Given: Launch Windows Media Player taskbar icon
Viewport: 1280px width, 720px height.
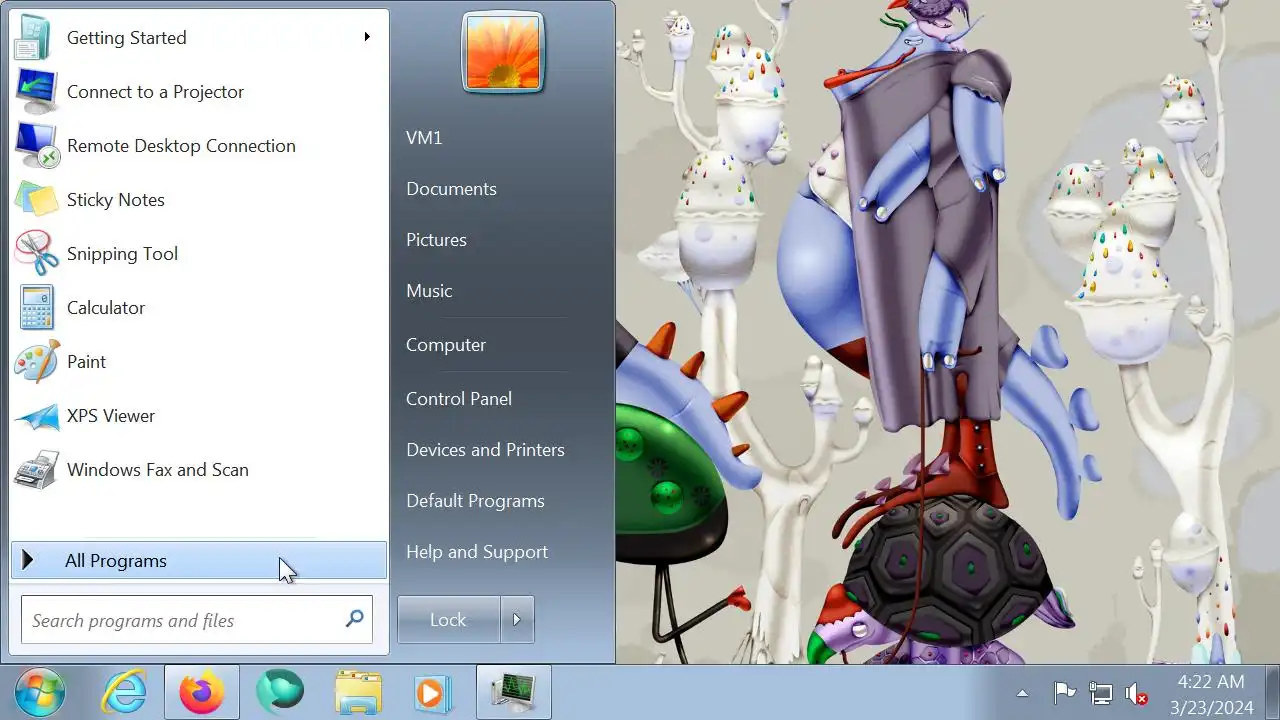Looking at the screenshot, I should click(433, 692).
